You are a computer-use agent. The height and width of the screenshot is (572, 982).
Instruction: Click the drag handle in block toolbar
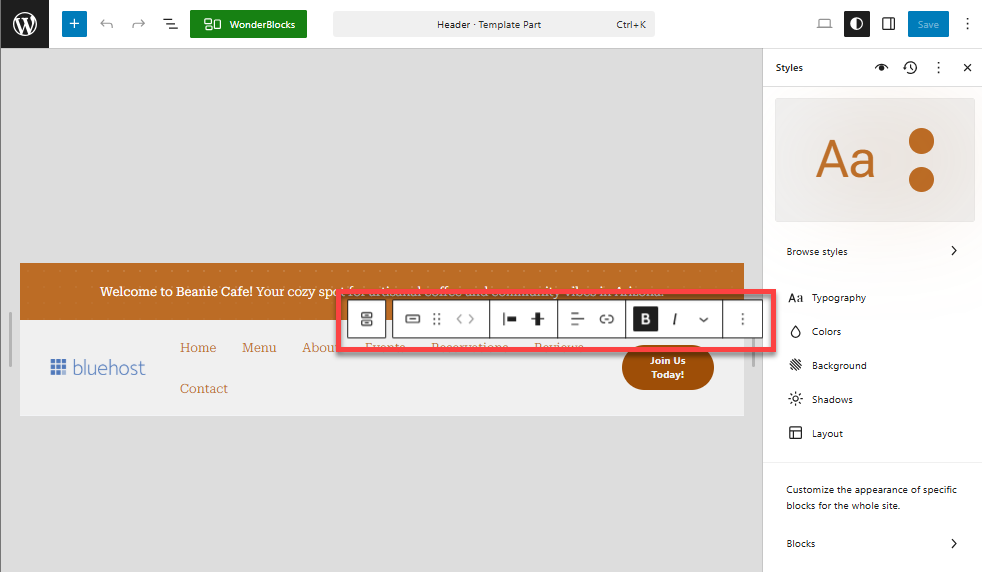tap(437, 319)
